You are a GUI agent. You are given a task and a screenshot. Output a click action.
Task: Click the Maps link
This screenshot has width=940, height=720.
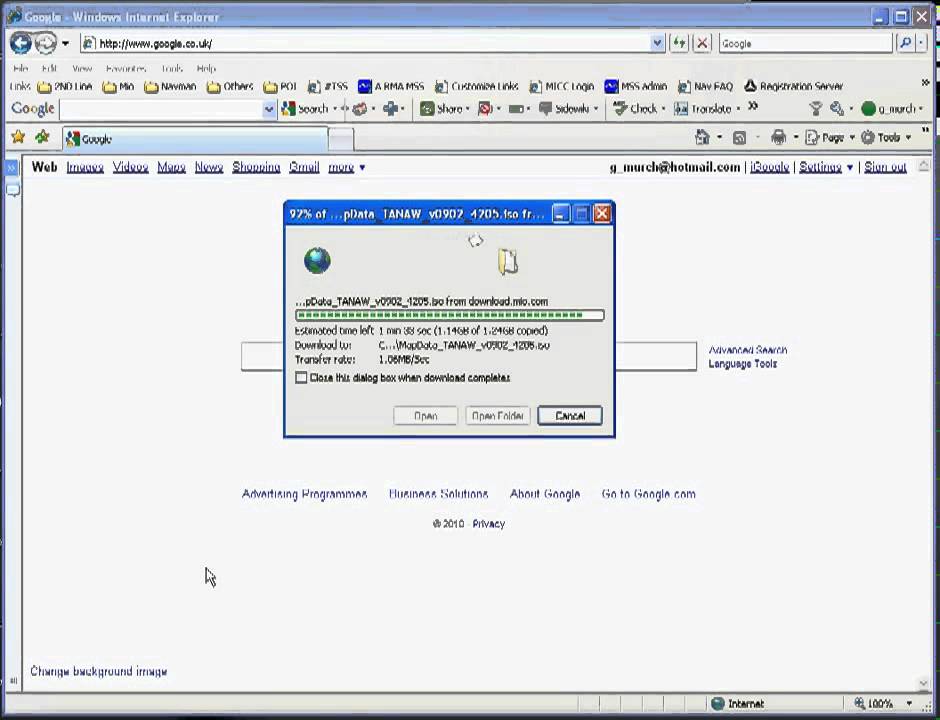coord(171,167)
